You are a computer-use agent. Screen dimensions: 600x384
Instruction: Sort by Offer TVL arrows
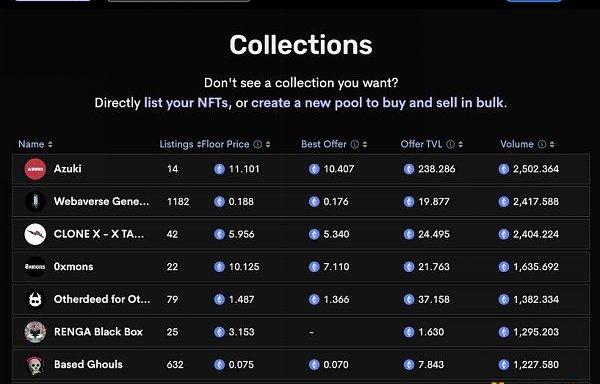pyautogui.click(x=460, y=144)
